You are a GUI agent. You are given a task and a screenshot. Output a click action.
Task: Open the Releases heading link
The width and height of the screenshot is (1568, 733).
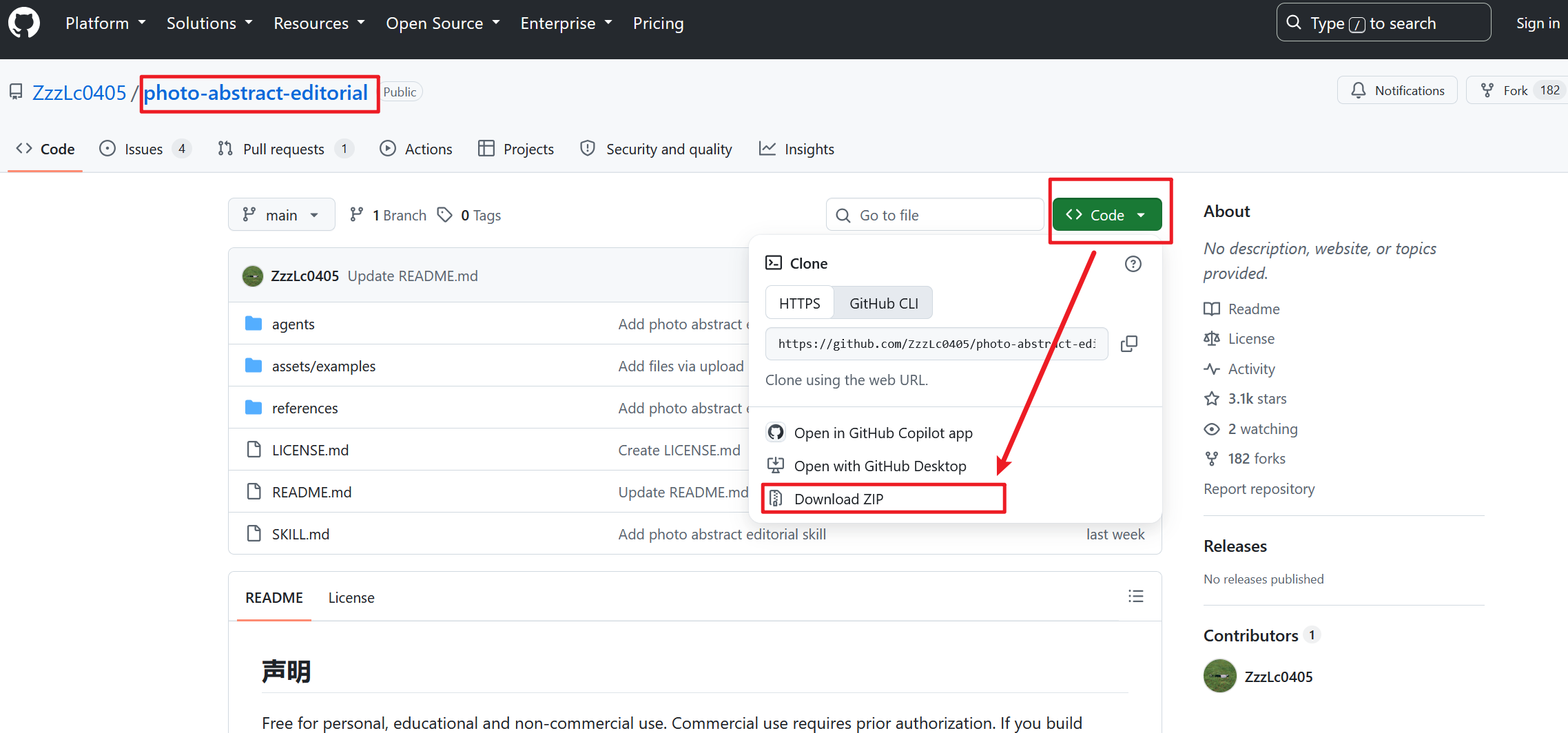(1235, 546)
